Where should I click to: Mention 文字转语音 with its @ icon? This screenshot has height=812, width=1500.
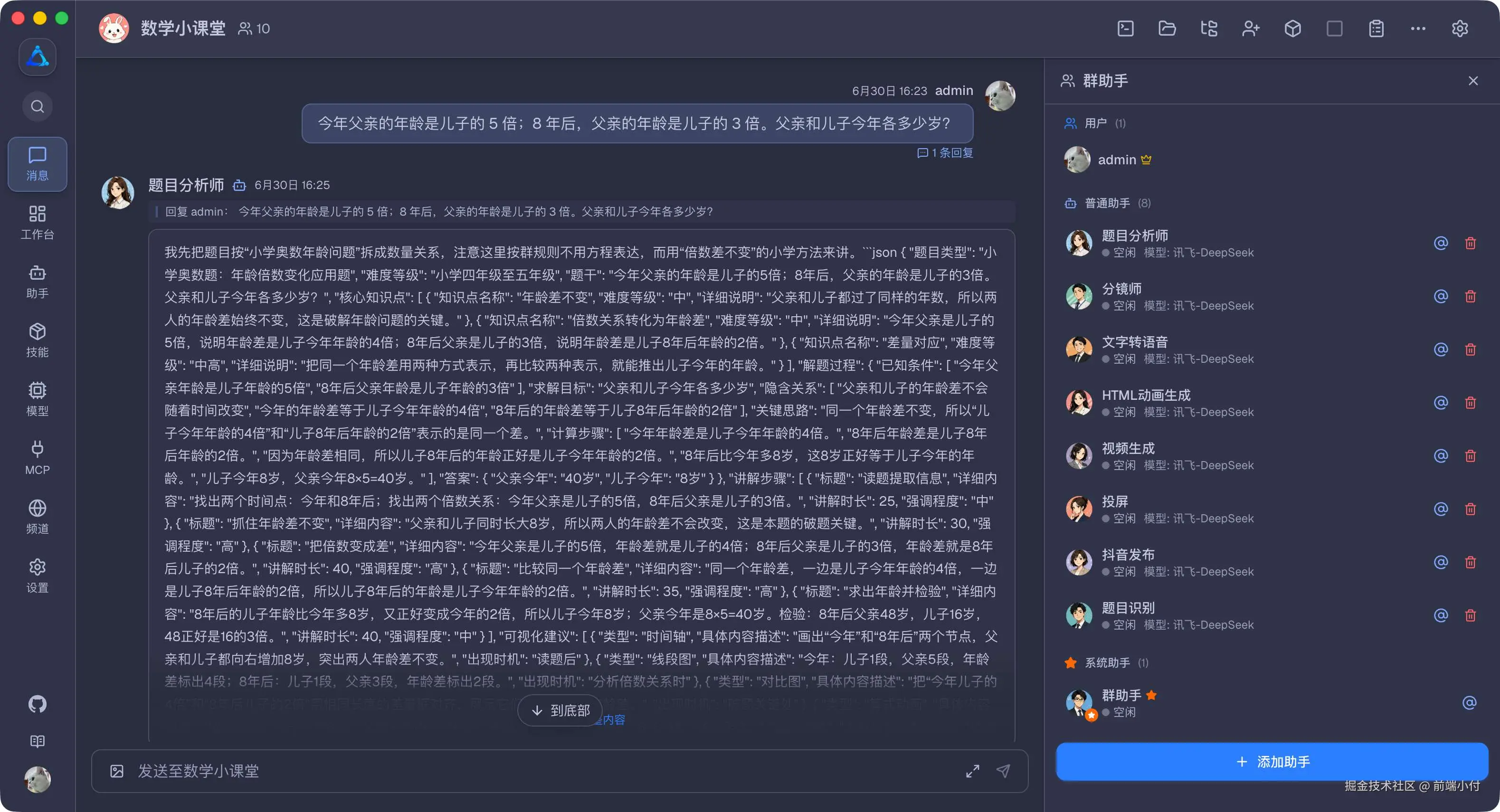point(1441,349)
